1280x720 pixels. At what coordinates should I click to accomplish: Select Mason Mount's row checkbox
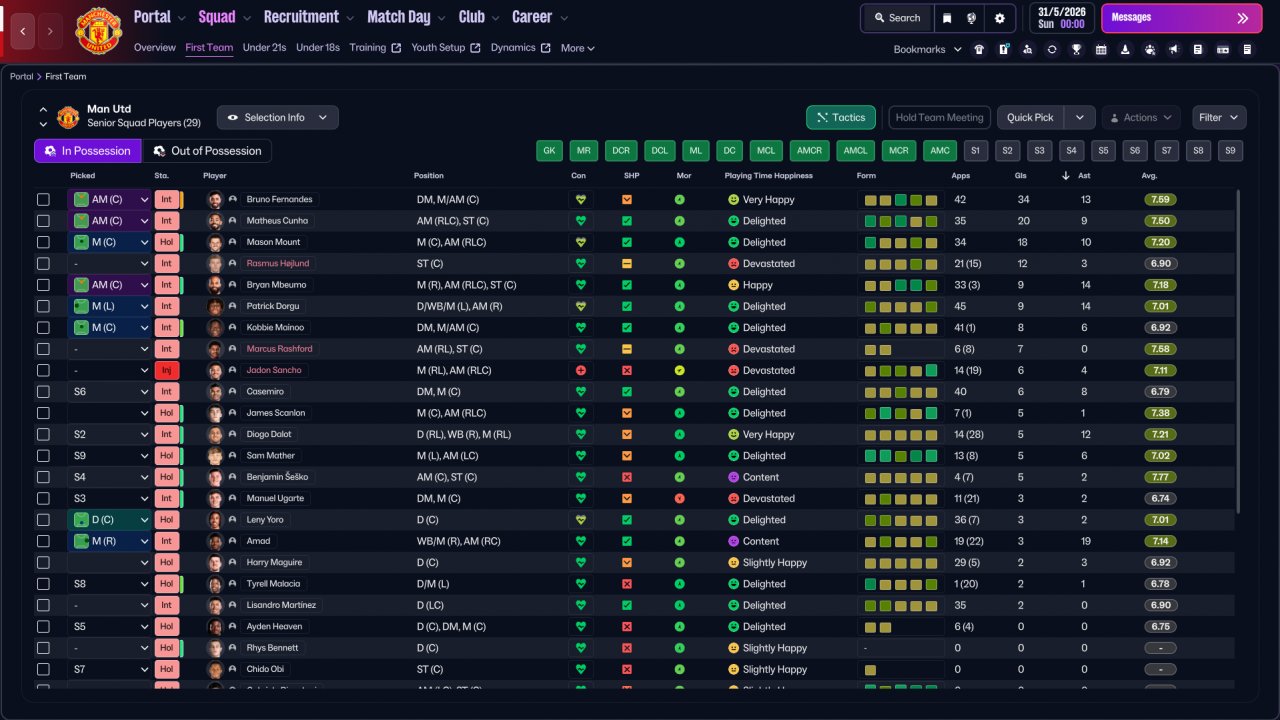(43, 242)
